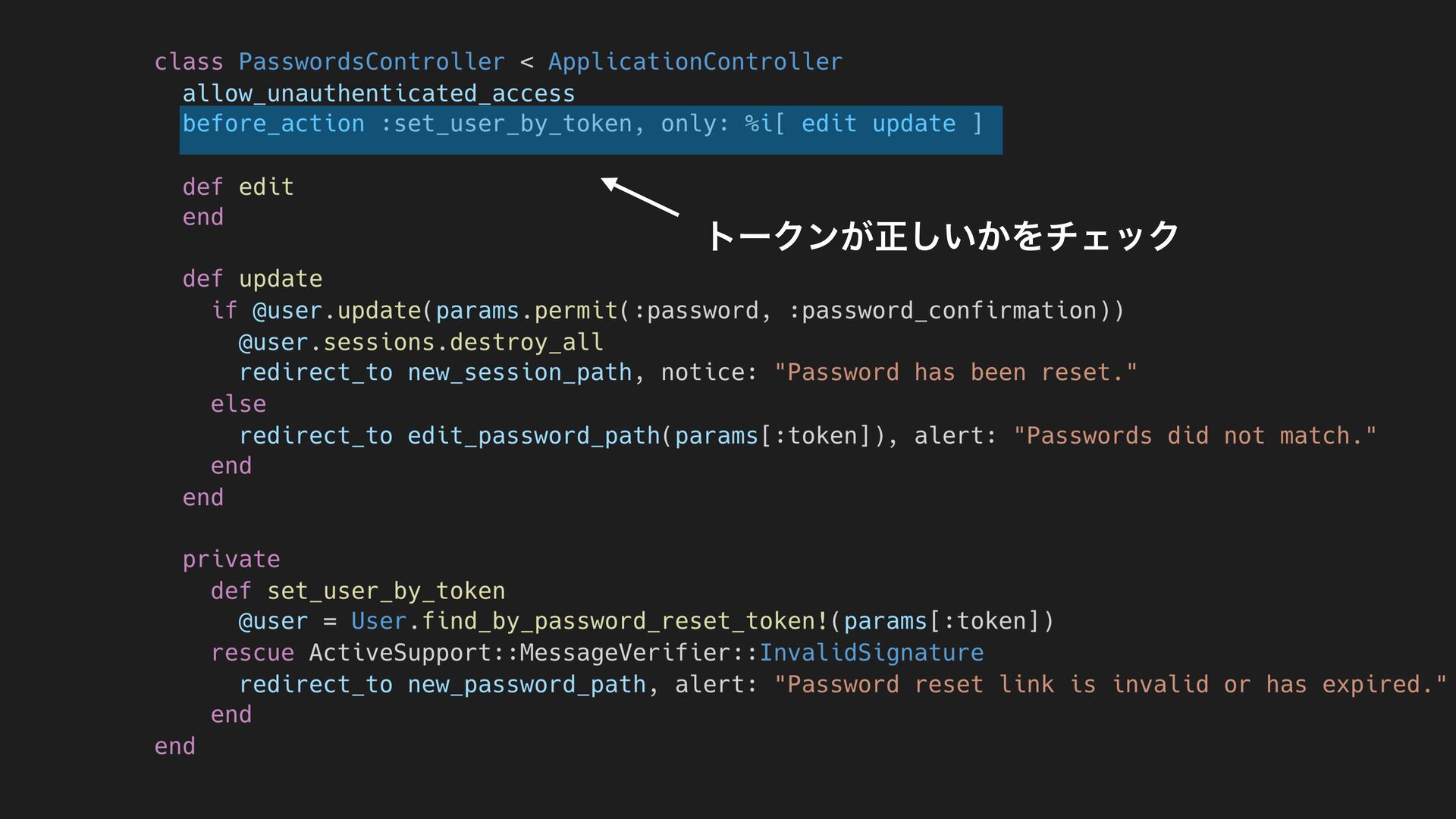
Task: Click the "Passwords did not match." string
Action: click(1194, 435)
